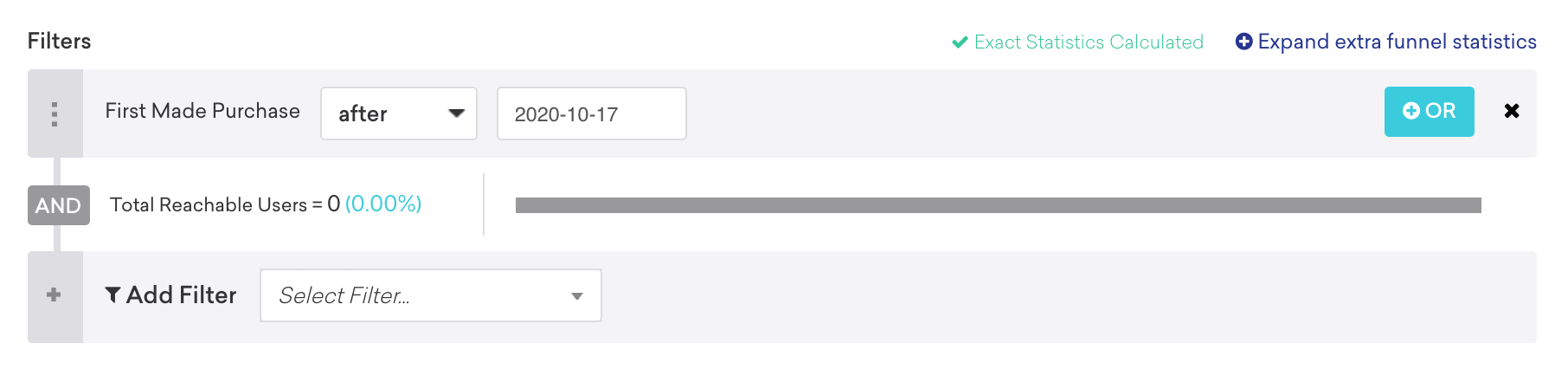
Task: Click the Select Filter dropdown arrow
Action: point(577,296)
